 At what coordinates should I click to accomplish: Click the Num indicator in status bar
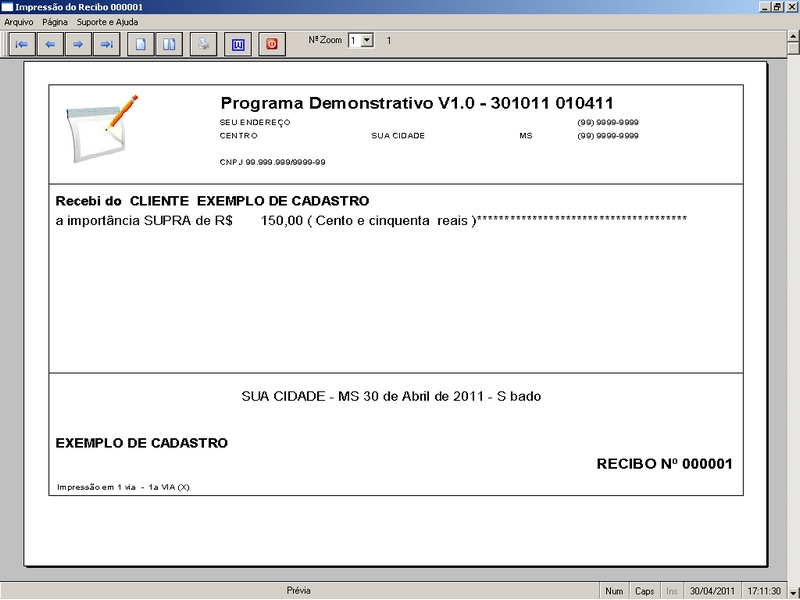click(614, 591)
